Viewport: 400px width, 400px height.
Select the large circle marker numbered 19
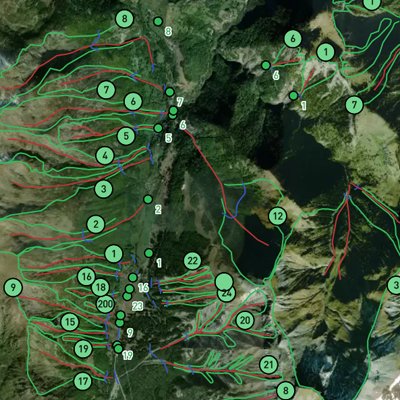[83, 349]
